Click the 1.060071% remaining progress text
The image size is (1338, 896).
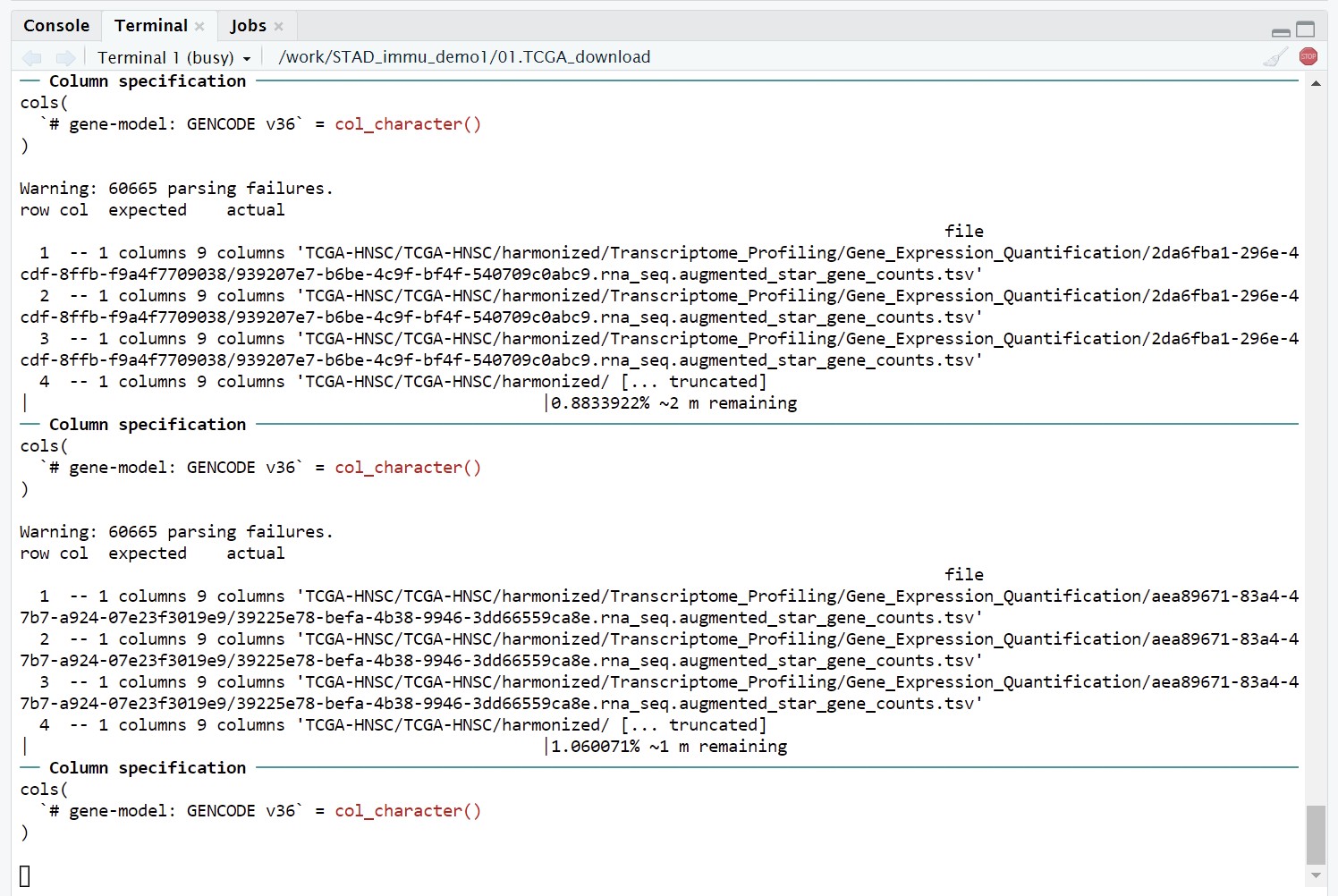coord(669,747)
